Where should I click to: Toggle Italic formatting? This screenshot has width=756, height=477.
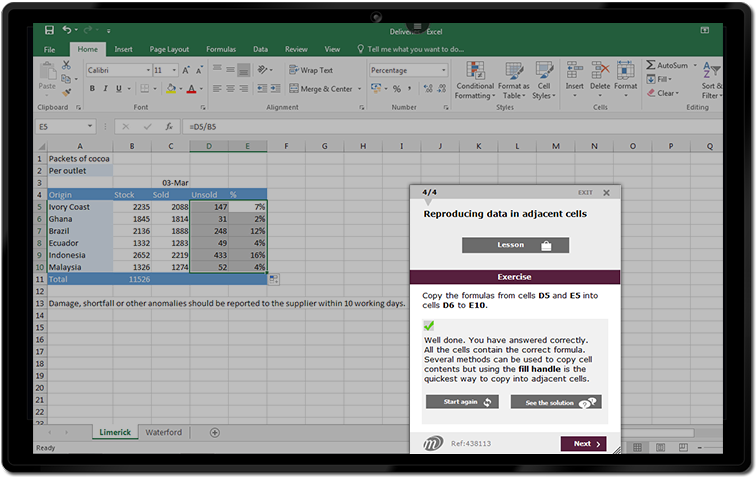tap(105, 88)
